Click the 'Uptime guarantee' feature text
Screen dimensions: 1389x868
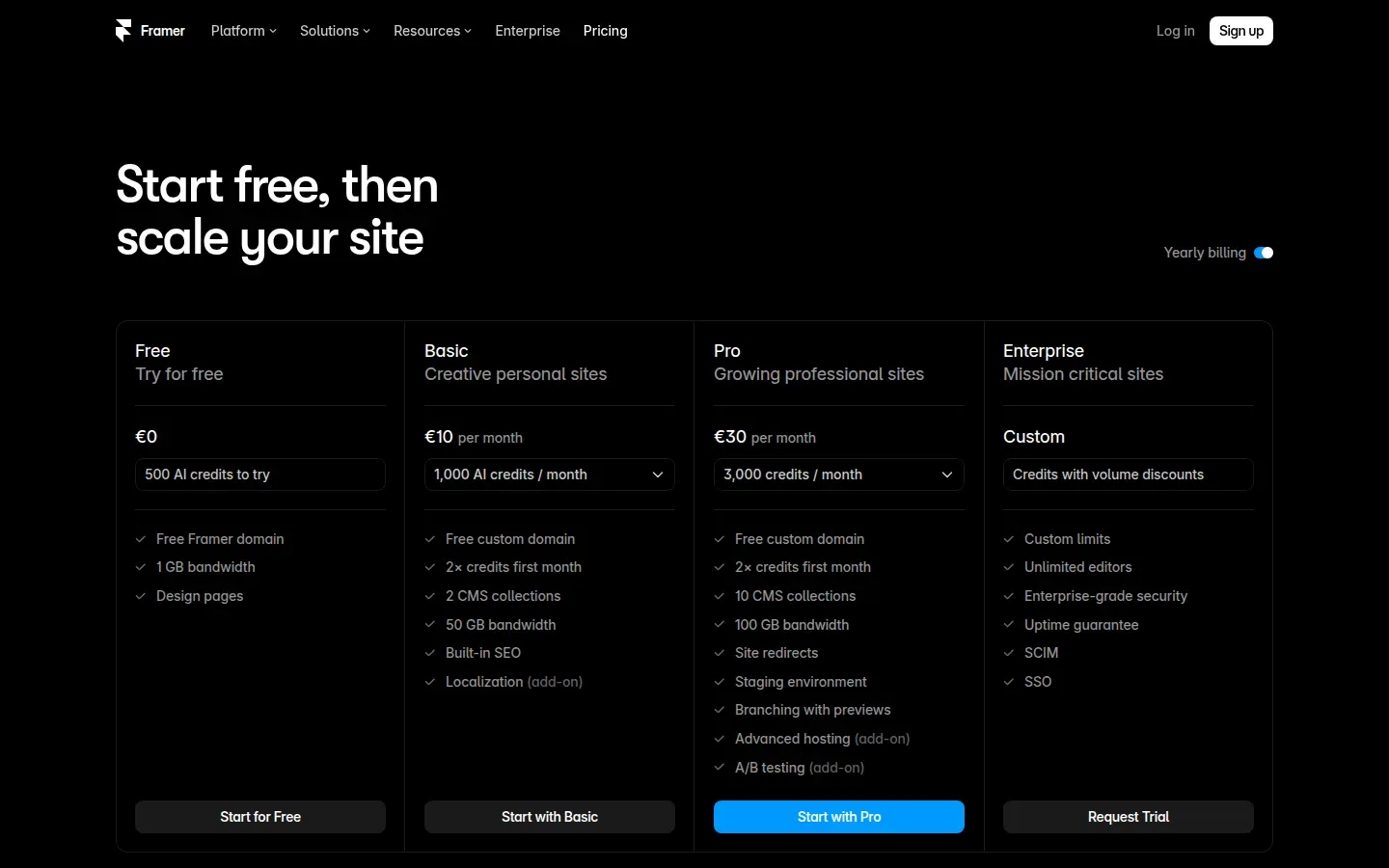pyautogui.click(x=1081, y=625)
